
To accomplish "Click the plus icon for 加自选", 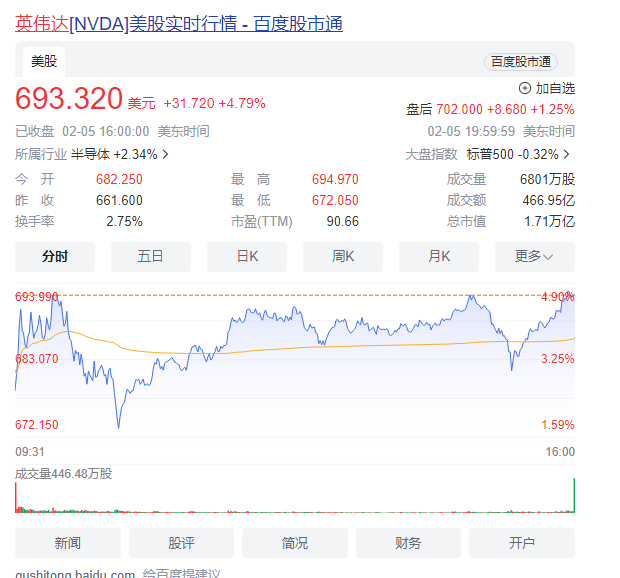I will coord(526,89).
